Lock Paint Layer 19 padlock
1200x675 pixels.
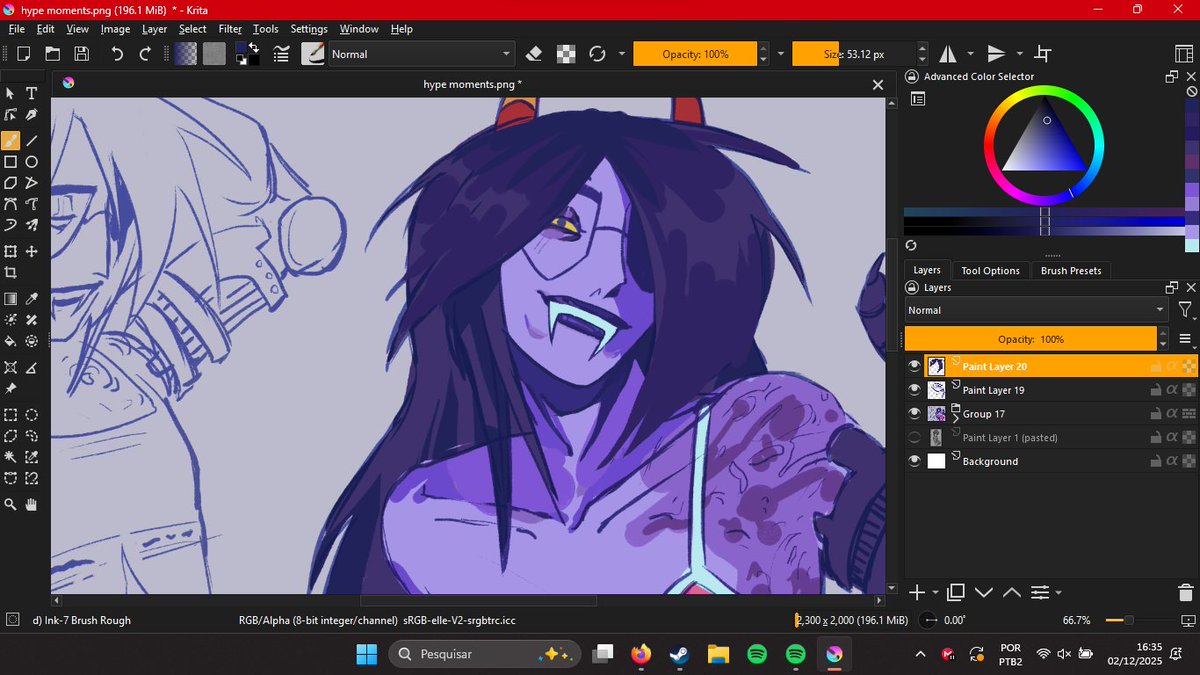click(1155, 390)
